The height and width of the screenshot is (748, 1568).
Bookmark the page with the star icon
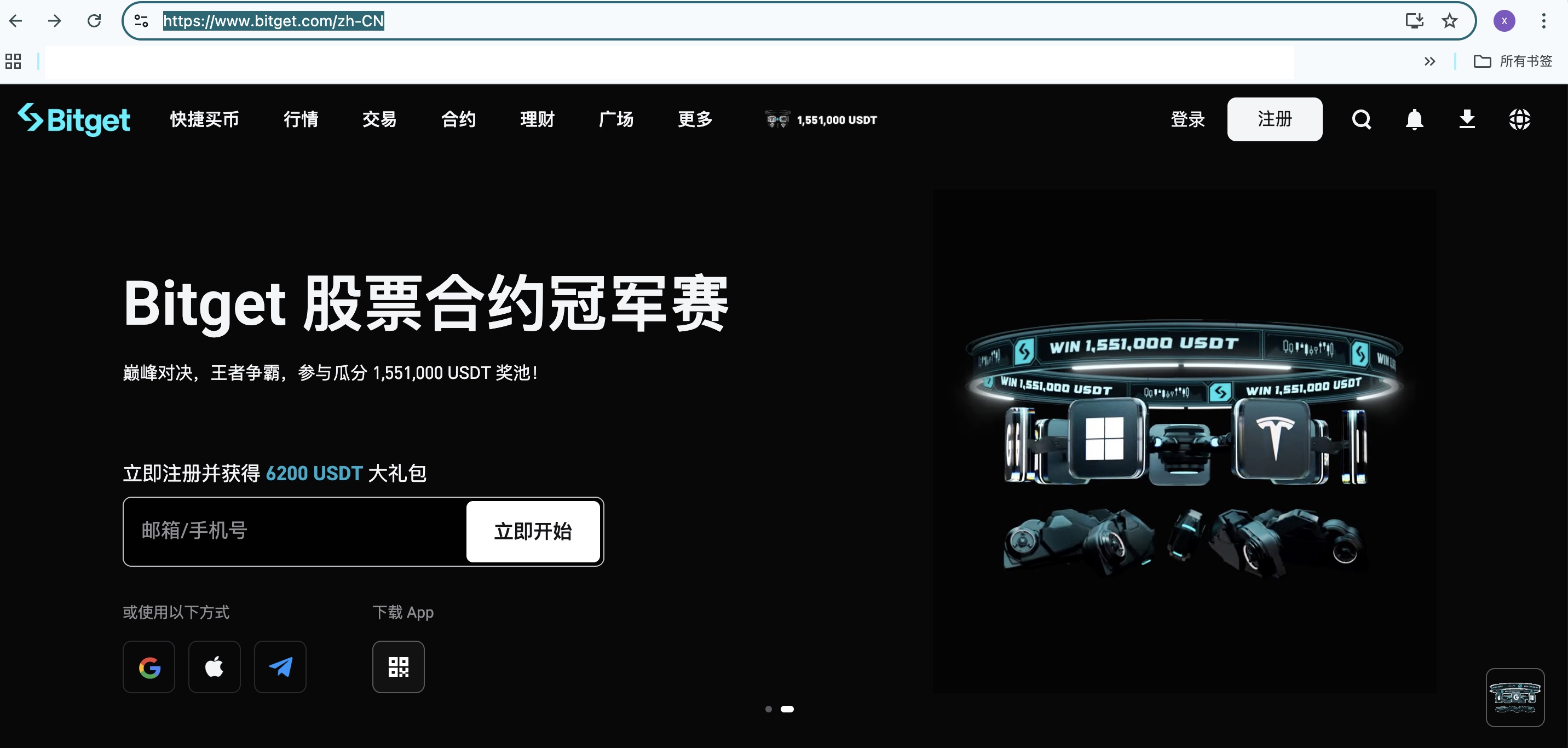point(1449,21)
